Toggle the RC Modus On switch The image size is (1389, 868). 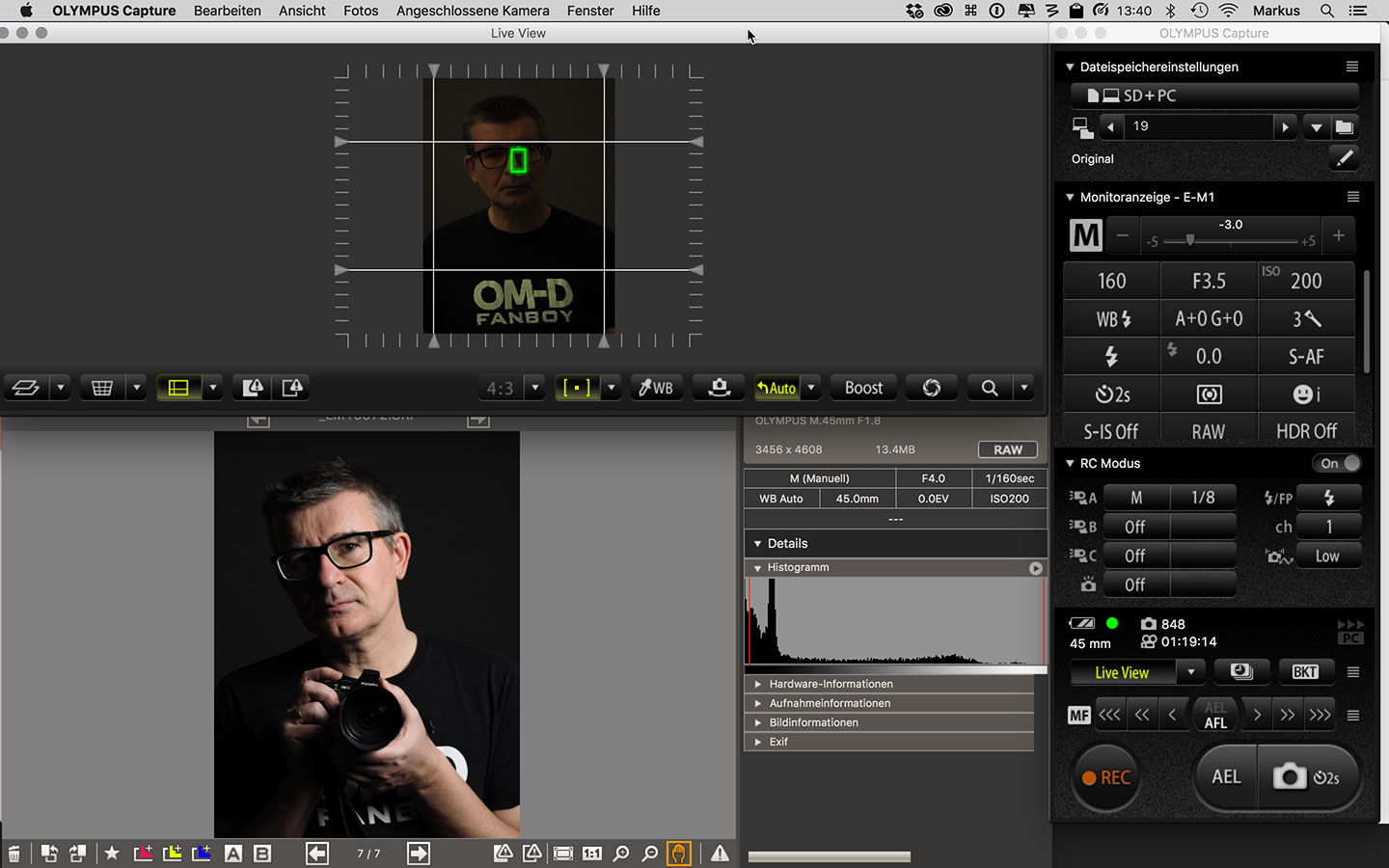(x=1337, y=463)
